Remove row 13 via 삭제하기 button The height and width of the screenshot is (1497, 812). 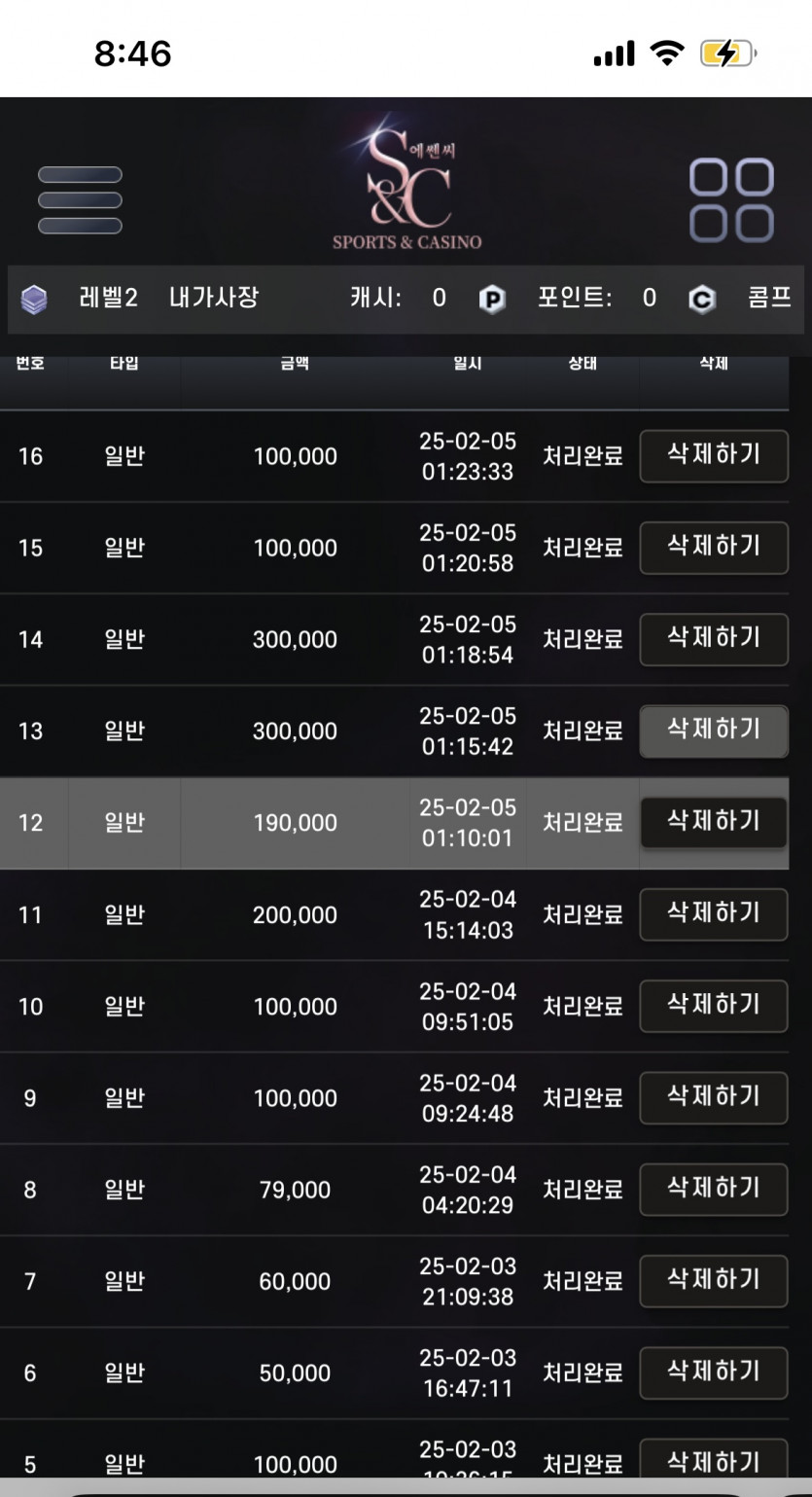point(714,731)
